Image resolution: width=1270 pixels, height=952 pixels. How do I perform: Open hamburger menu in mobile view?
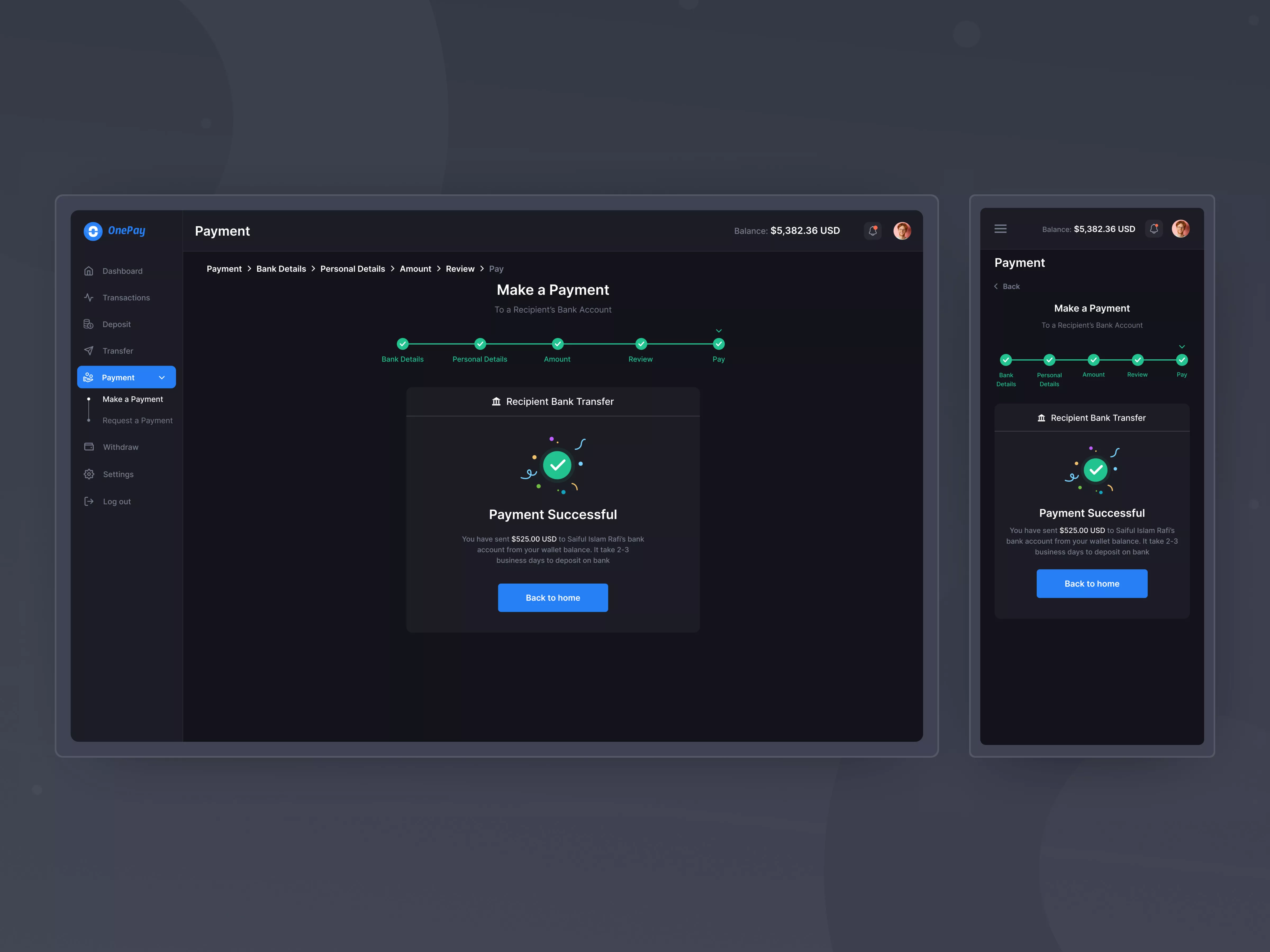pos(1001,229)
